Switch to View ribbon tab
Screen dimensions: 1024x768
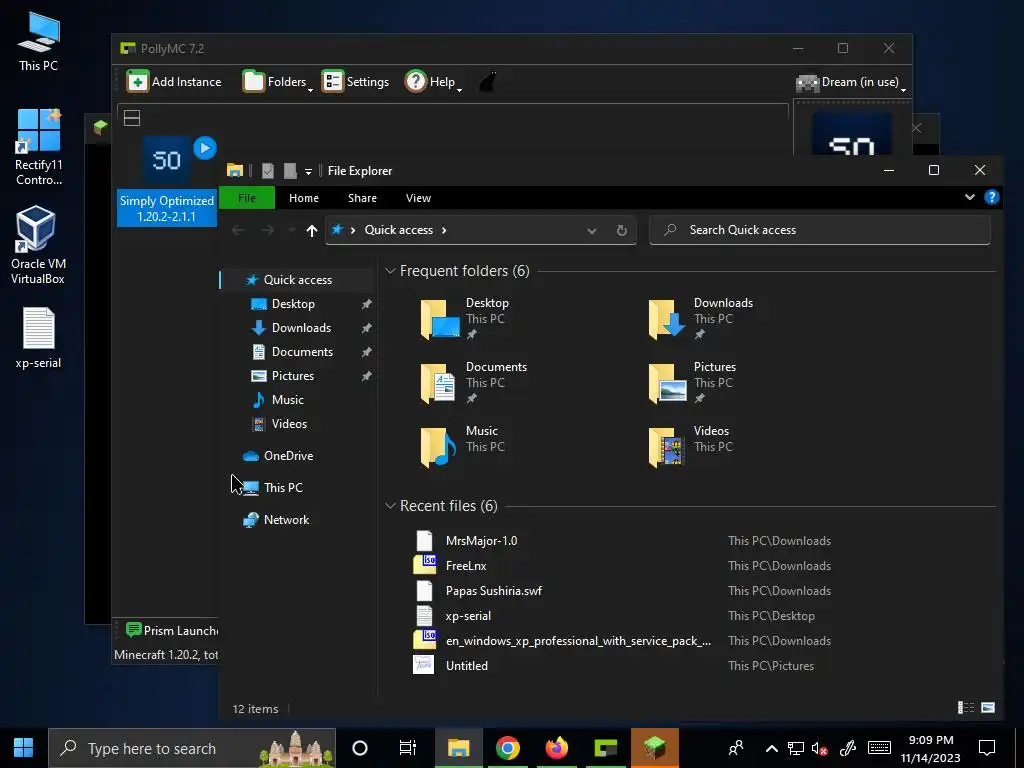click(x=418, y=198)
